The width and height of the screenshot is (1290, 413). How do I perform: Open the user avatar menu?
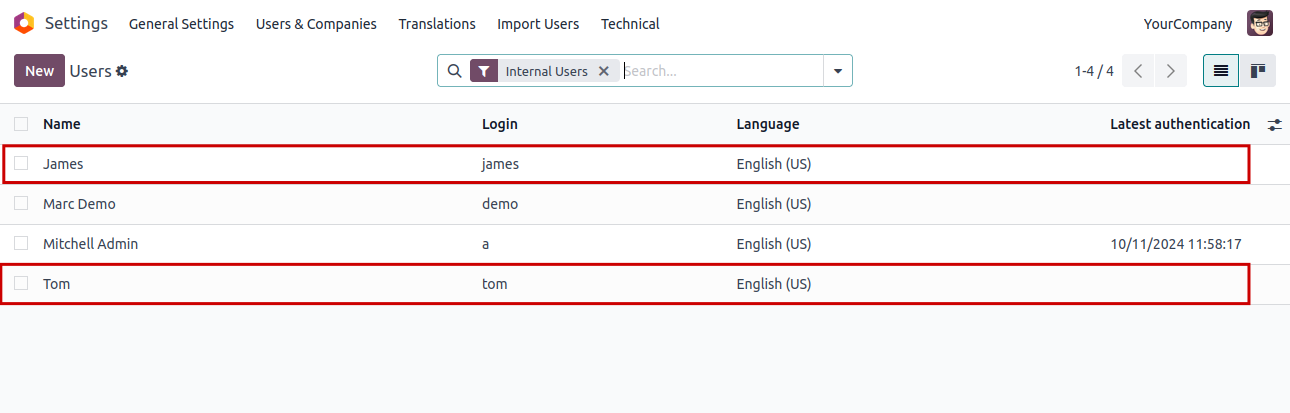[x=1260, y=23]
